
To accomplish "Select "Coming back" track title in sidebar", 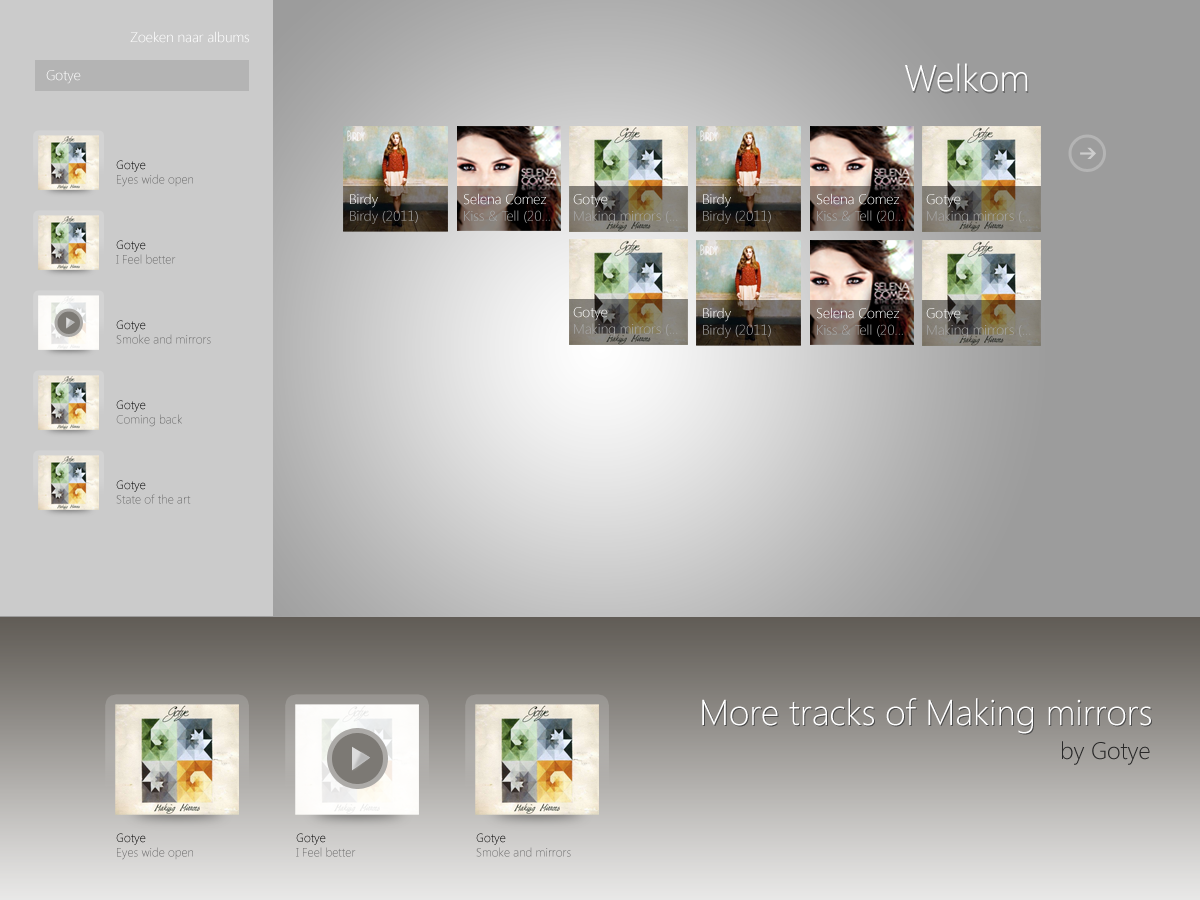I will point(149,420).
